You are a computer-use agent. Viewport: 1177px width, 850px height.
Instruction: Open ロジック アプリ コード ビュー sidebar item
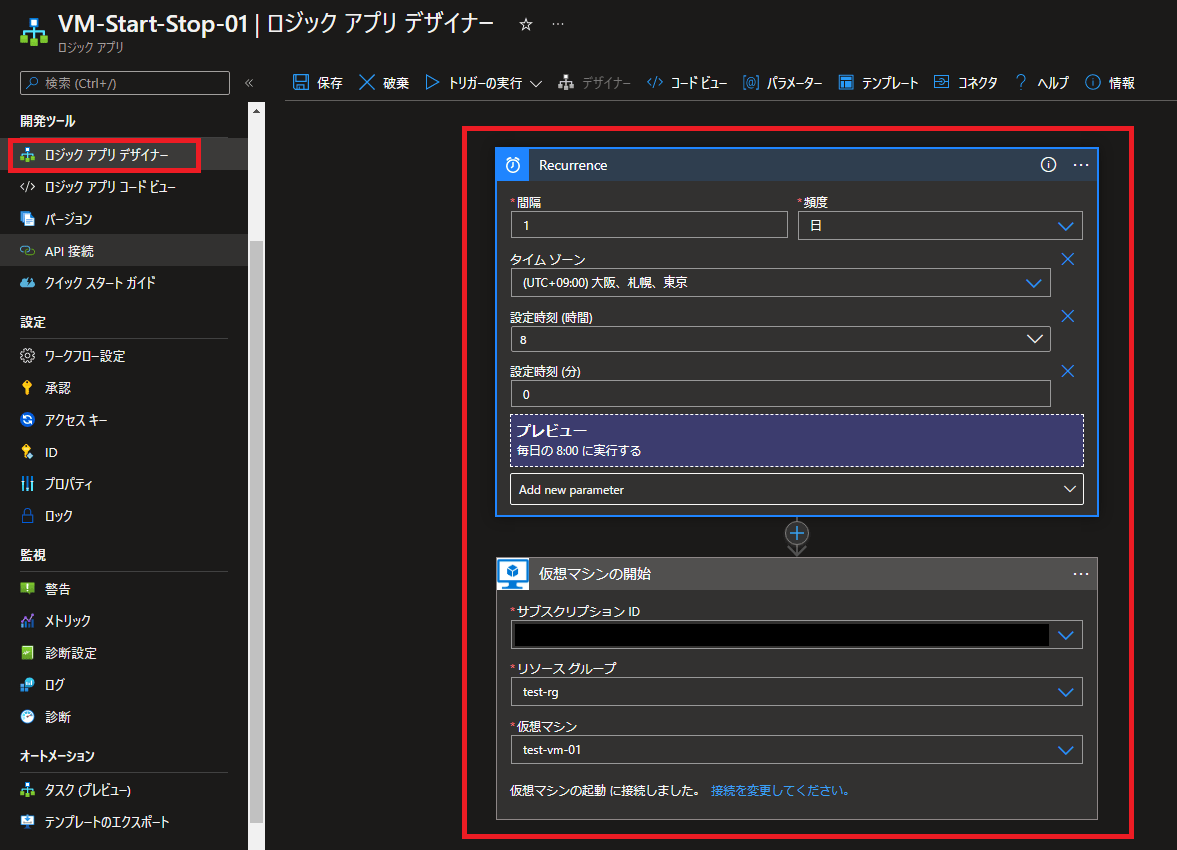click(124, 187)
